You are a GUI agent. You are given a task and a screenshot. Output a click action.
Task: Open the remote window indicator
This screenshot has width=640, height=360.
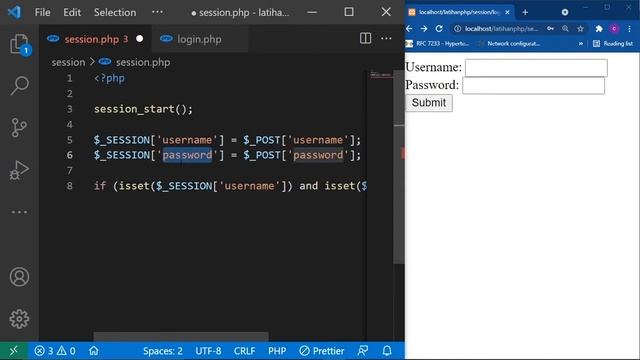coord(13,351)
